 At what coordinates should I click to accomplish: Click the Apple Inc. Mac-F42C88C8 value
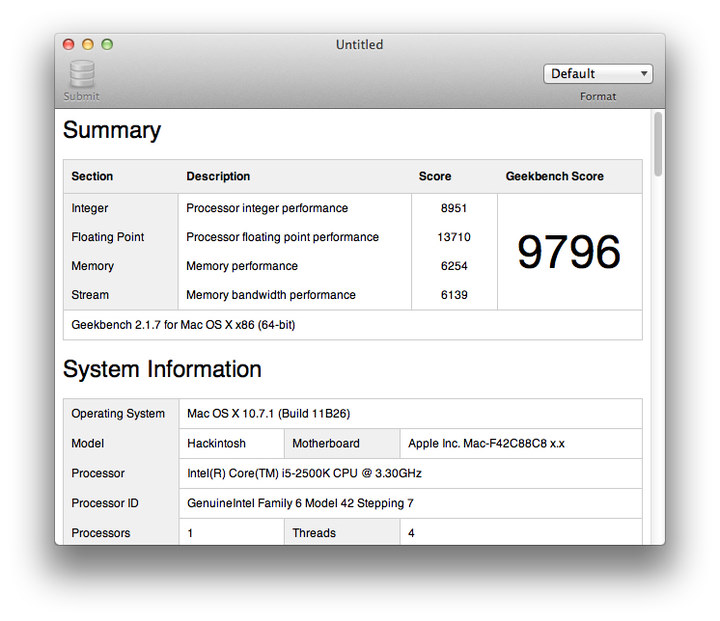click(486, 443)
